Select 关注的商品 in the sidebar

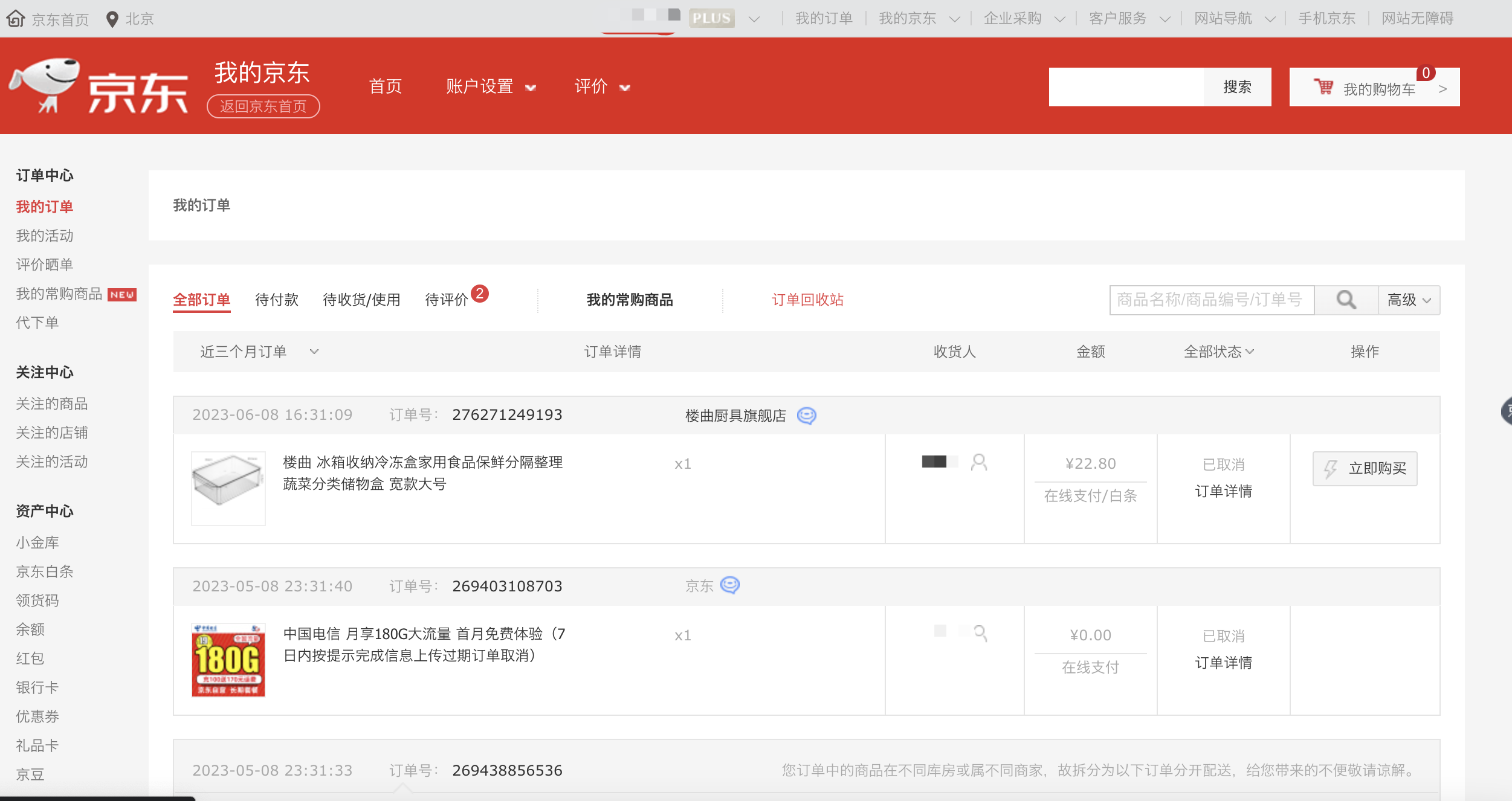point(52,404)
